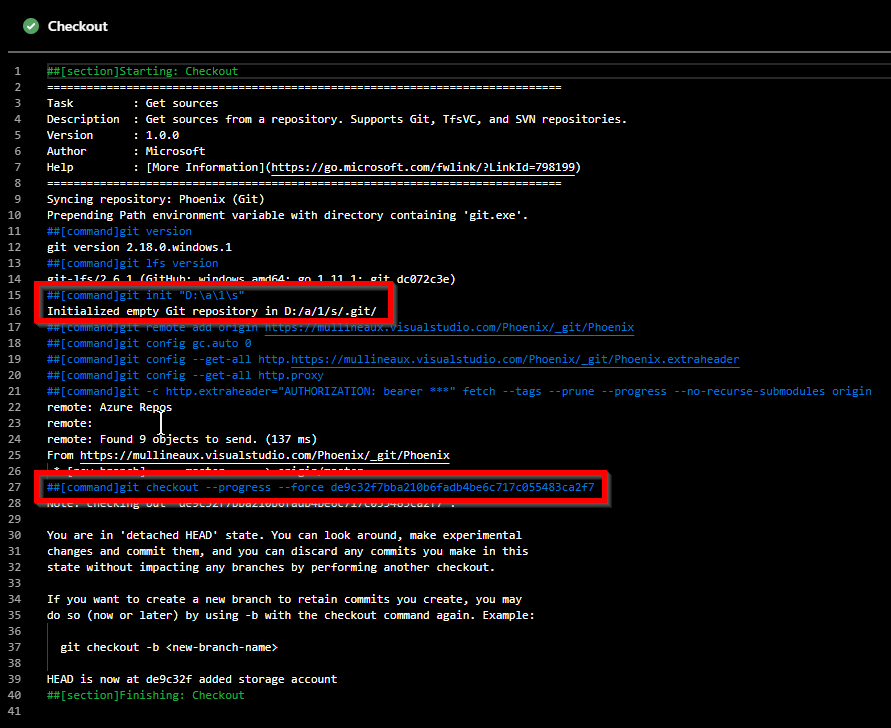
Task: Select the "Finishing: Checkout" section line
Action: 145,695
